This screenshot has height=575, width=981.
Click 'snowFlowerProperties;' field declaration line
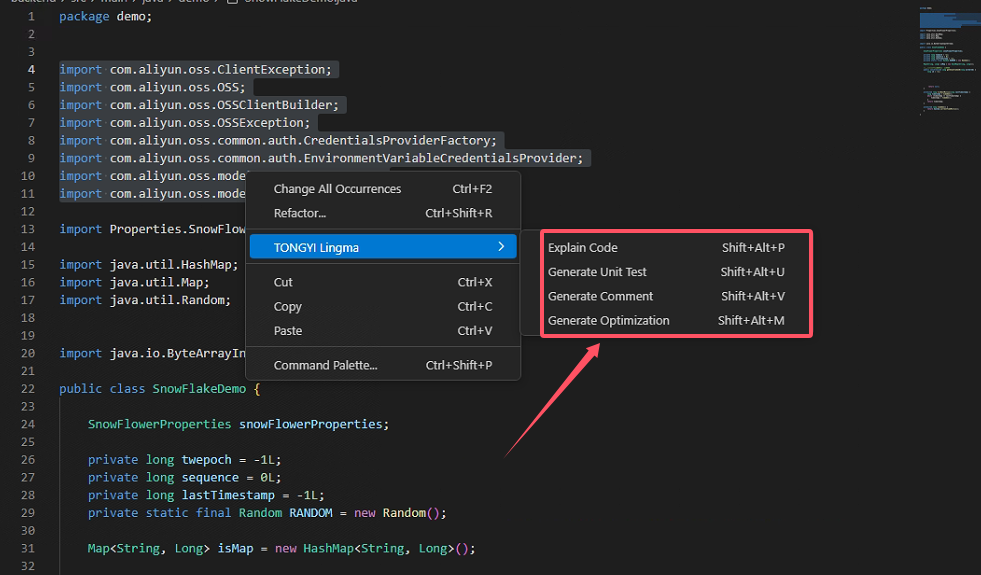click(x=238, y=424)
